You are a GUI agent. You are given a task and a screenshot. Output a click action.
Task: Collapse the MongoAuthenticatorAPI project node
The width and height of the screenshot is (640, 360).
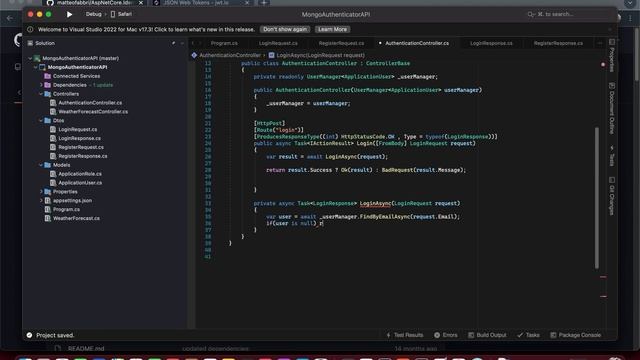(36, 67)
